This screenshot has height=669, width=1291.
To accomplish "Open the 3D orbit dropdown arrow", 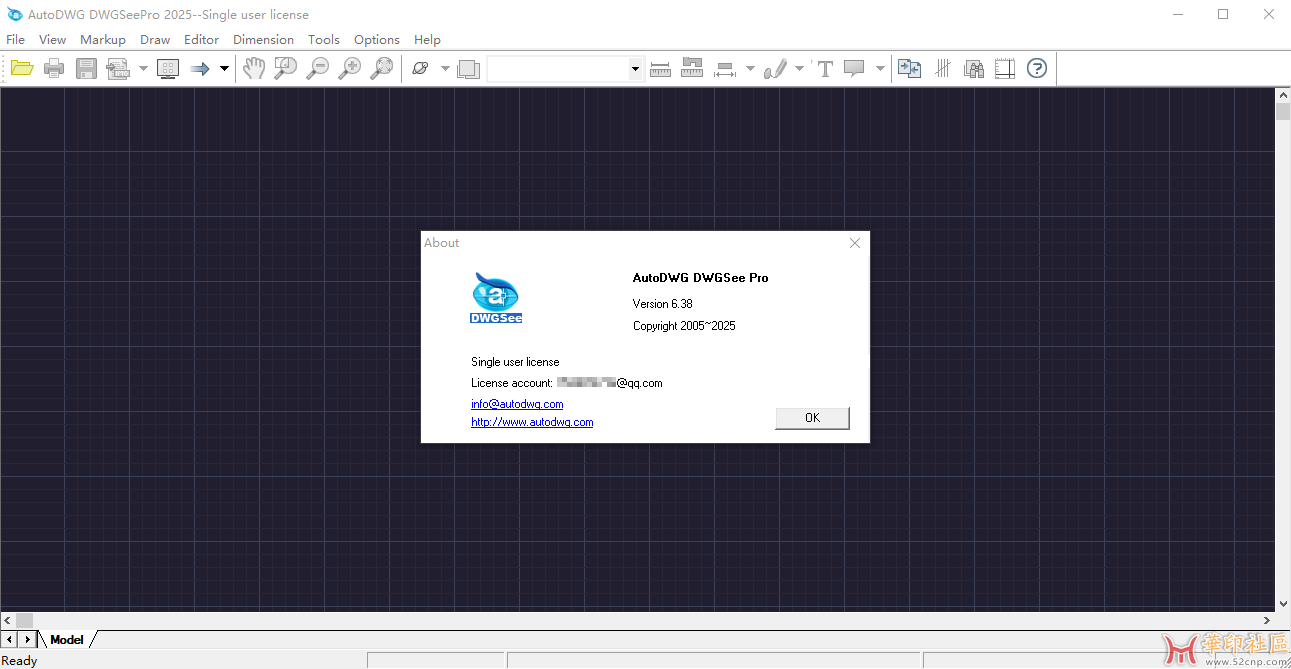I will (445, 68).
